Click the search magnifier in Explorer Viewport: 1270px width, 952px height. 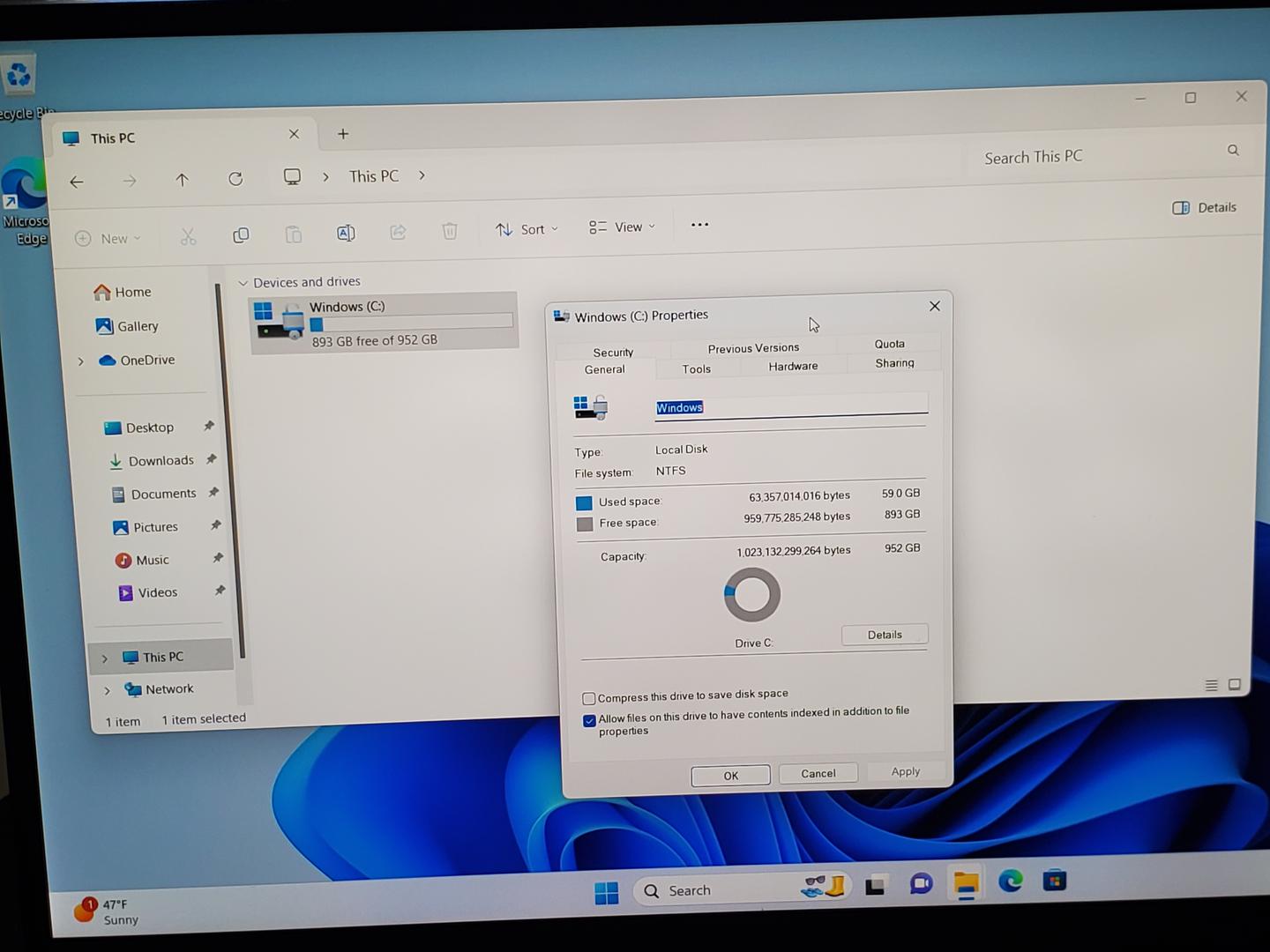pyautogui.click(x=1233, y=151)
